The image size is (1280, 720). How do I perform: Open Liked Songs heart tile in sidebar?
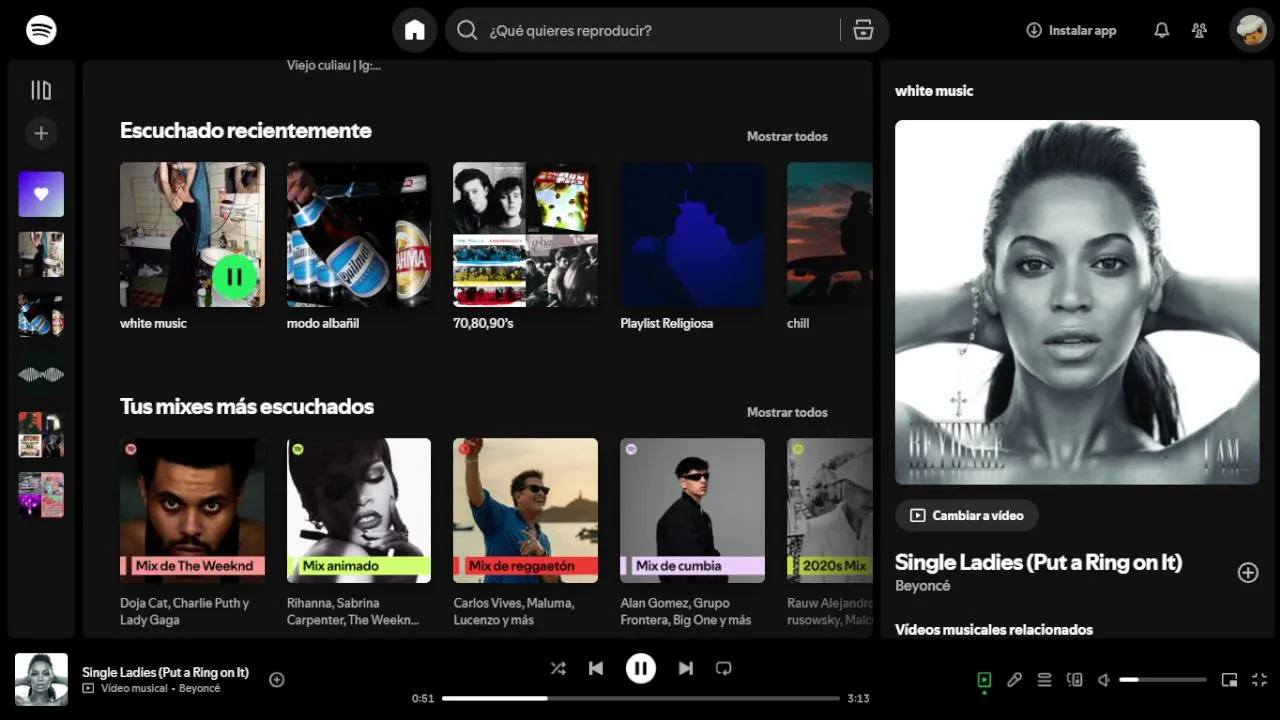(x=41, y=194)
